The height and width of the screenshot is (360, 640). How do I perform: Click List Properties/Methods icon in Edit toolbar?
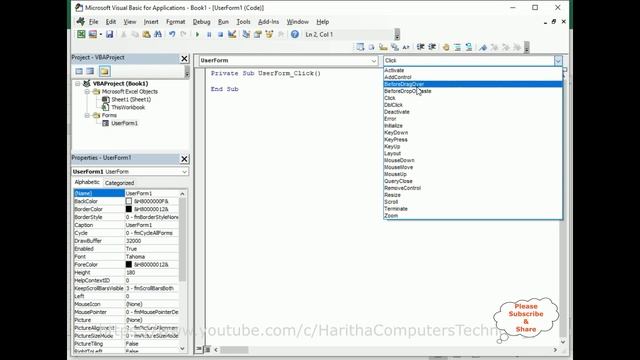click(360, 47)
